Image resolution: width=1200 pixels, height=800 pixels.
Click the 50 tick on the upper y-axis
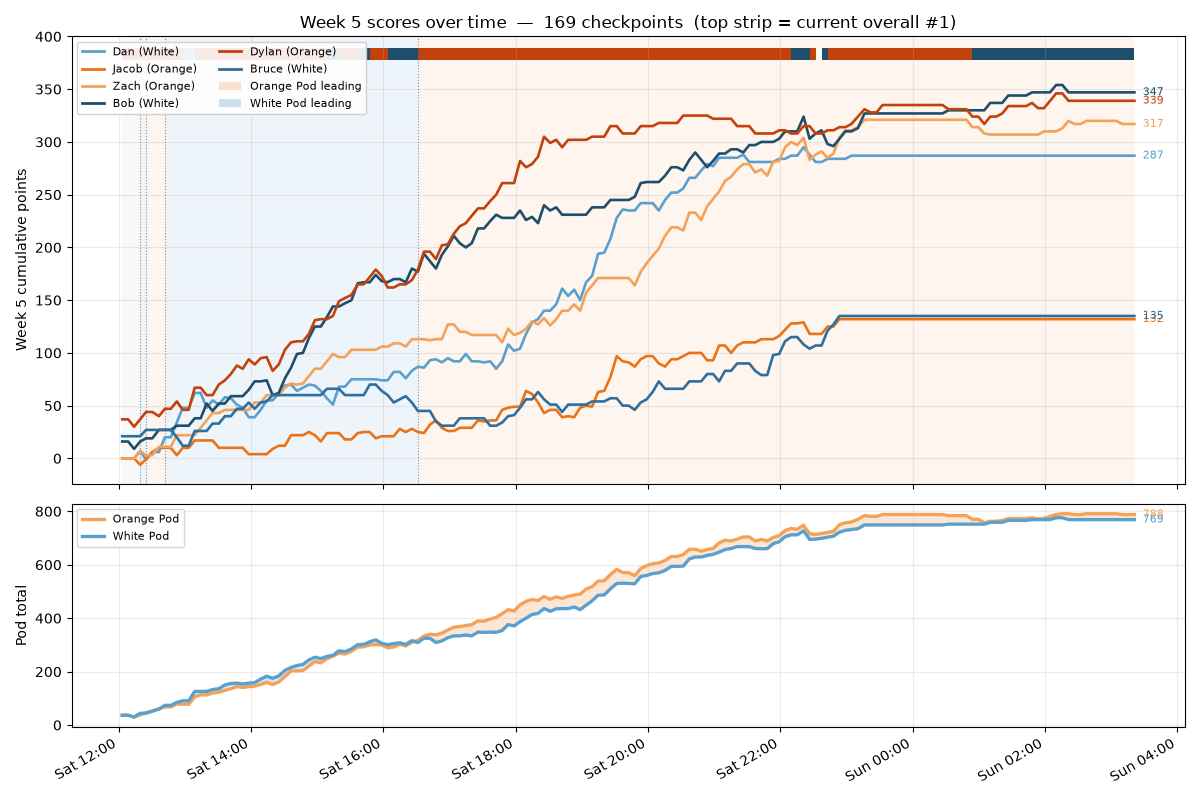point(54,406)
